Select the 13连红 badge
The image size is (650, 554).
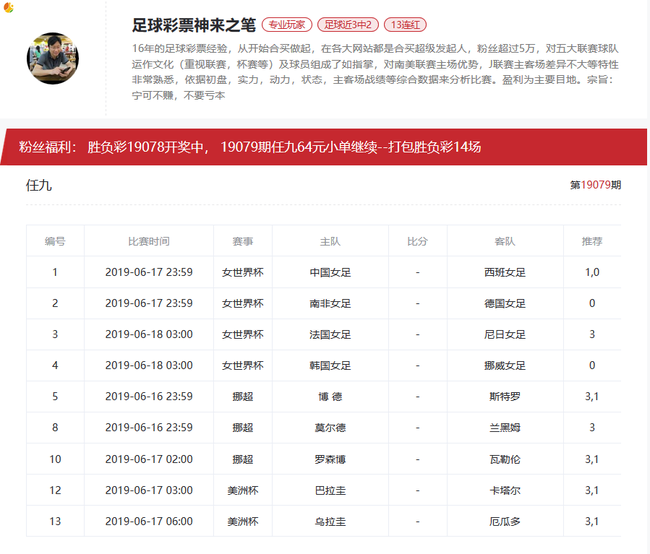[405, 25]
